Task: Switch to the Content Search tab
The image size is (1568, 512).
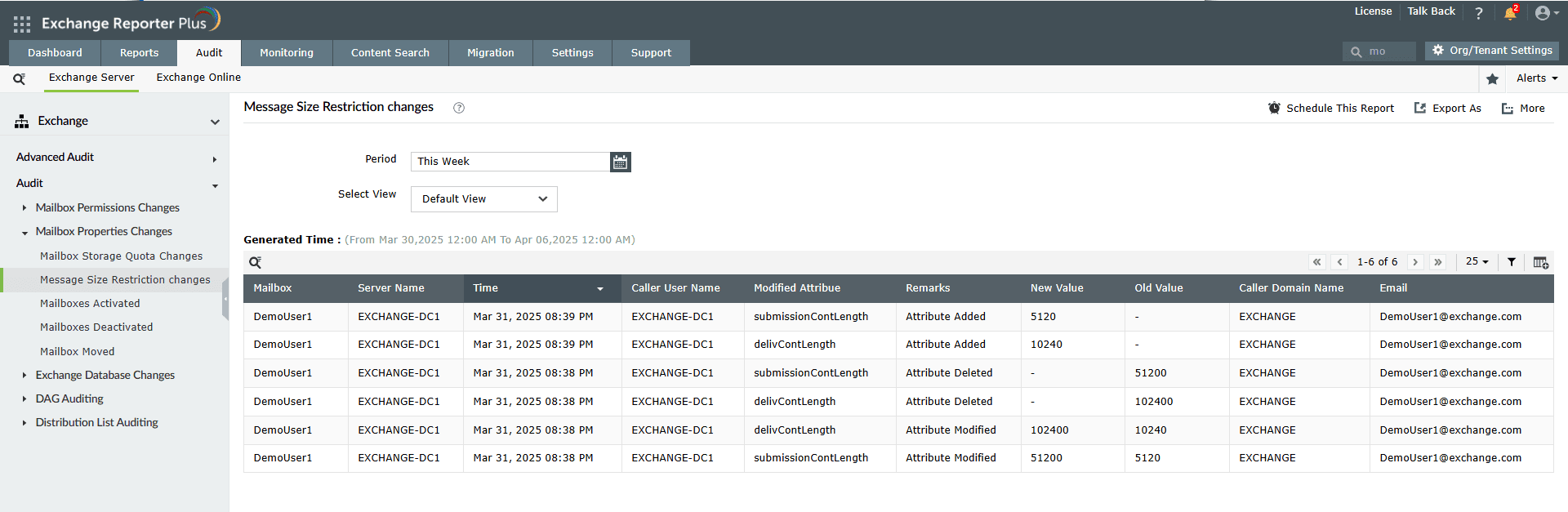Action: [x=390, y=53]
